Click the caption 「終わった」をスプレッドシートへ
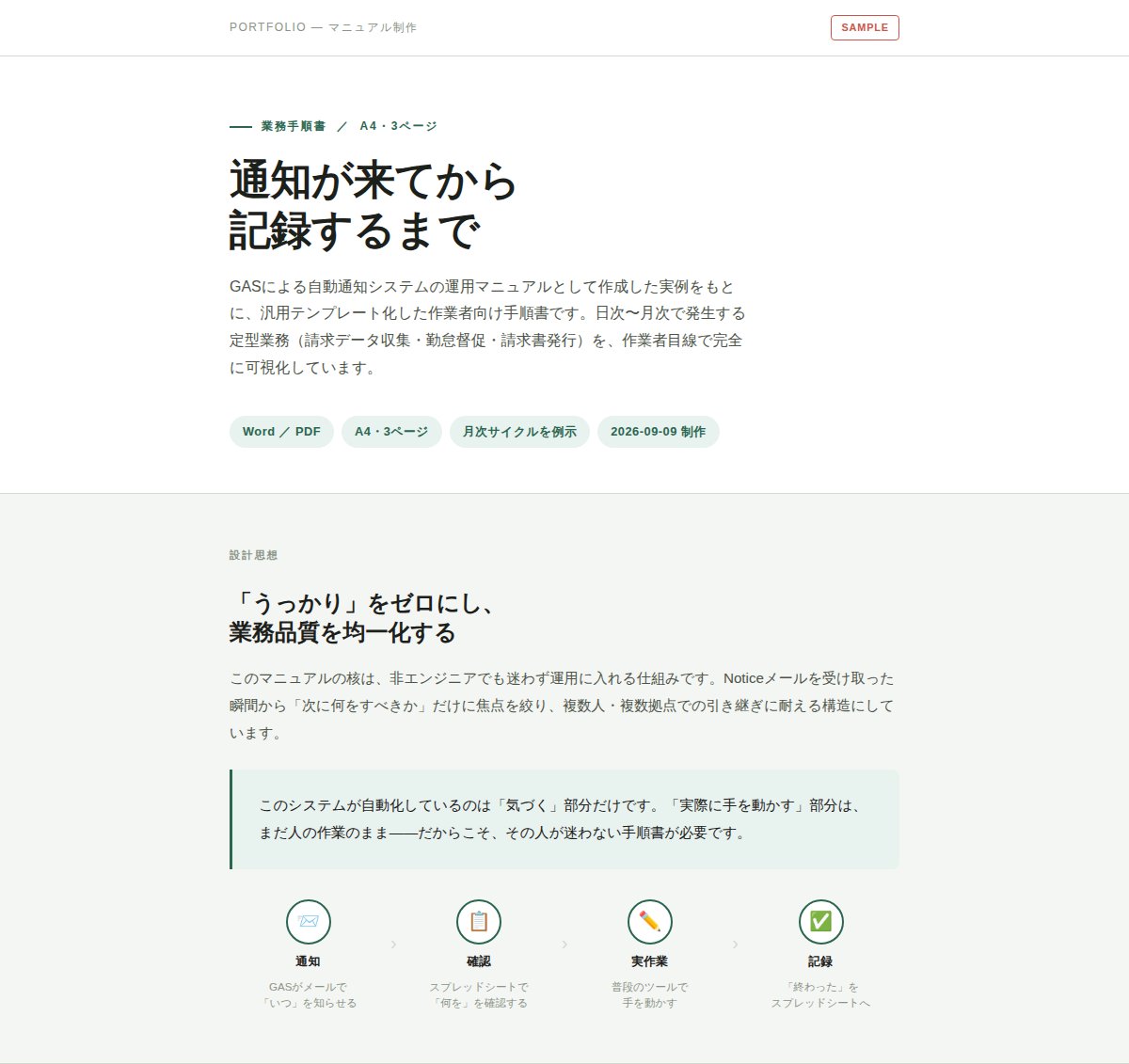Screen dimensions: 1129x1064 [820, 995]
